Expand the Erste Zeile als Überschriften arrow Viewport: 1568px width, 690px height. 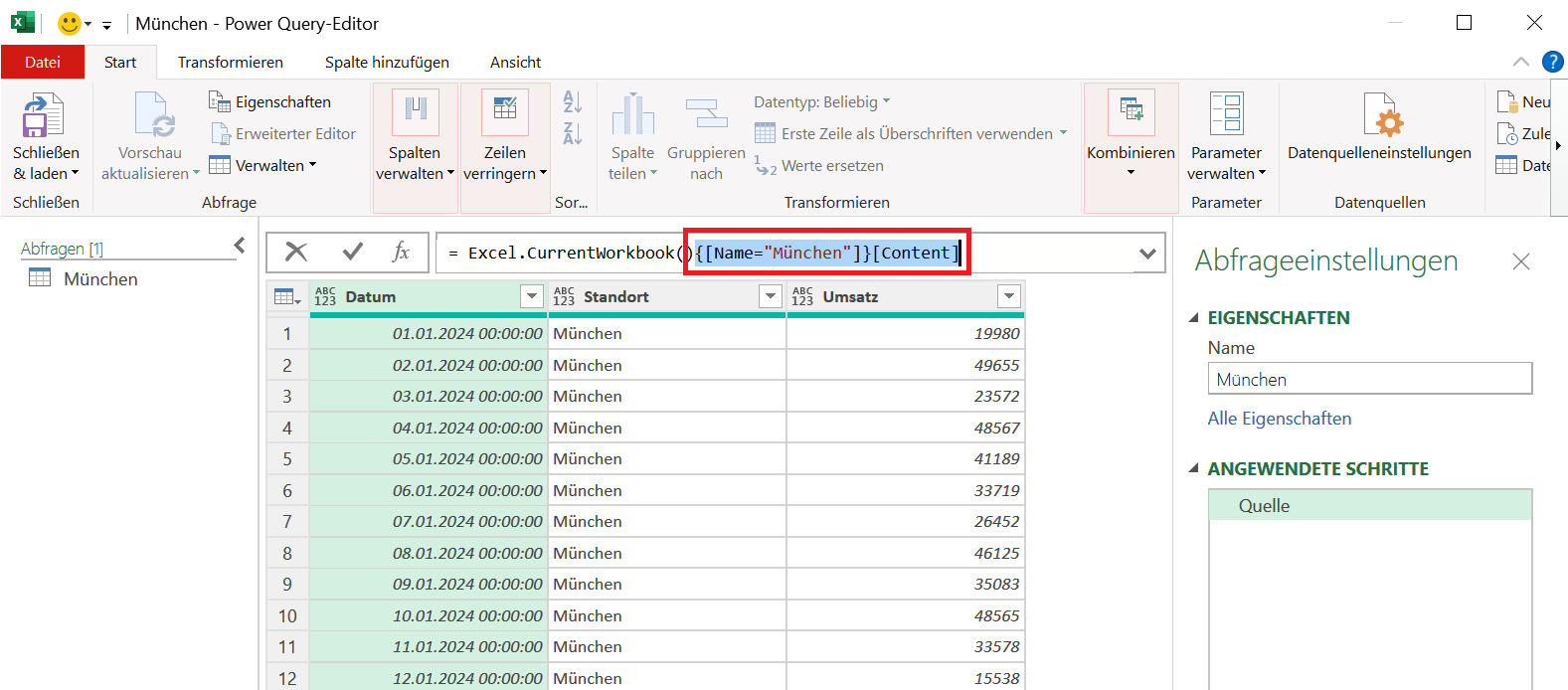(x=1063, y=133)
